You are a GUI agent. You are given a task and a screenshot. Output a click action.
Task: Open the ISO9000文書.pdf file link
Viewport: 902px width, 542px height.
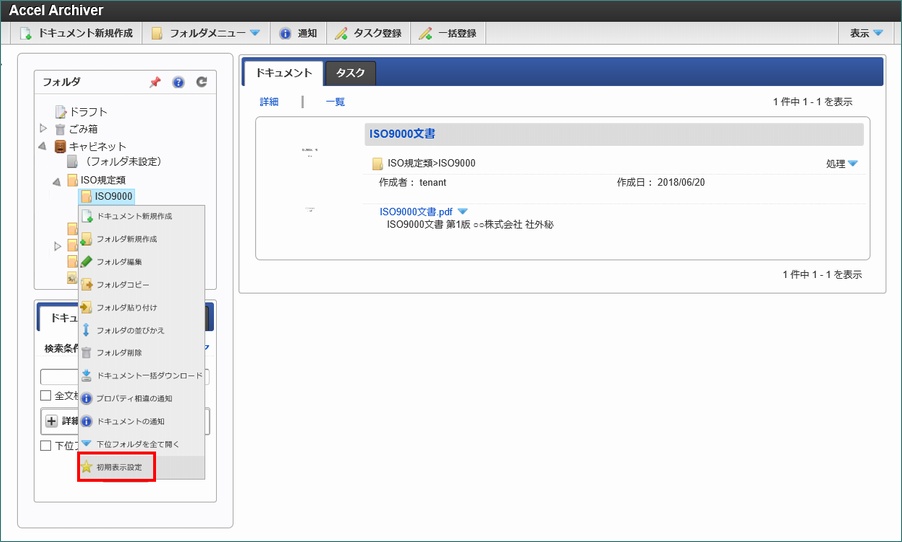pos(417,211)
